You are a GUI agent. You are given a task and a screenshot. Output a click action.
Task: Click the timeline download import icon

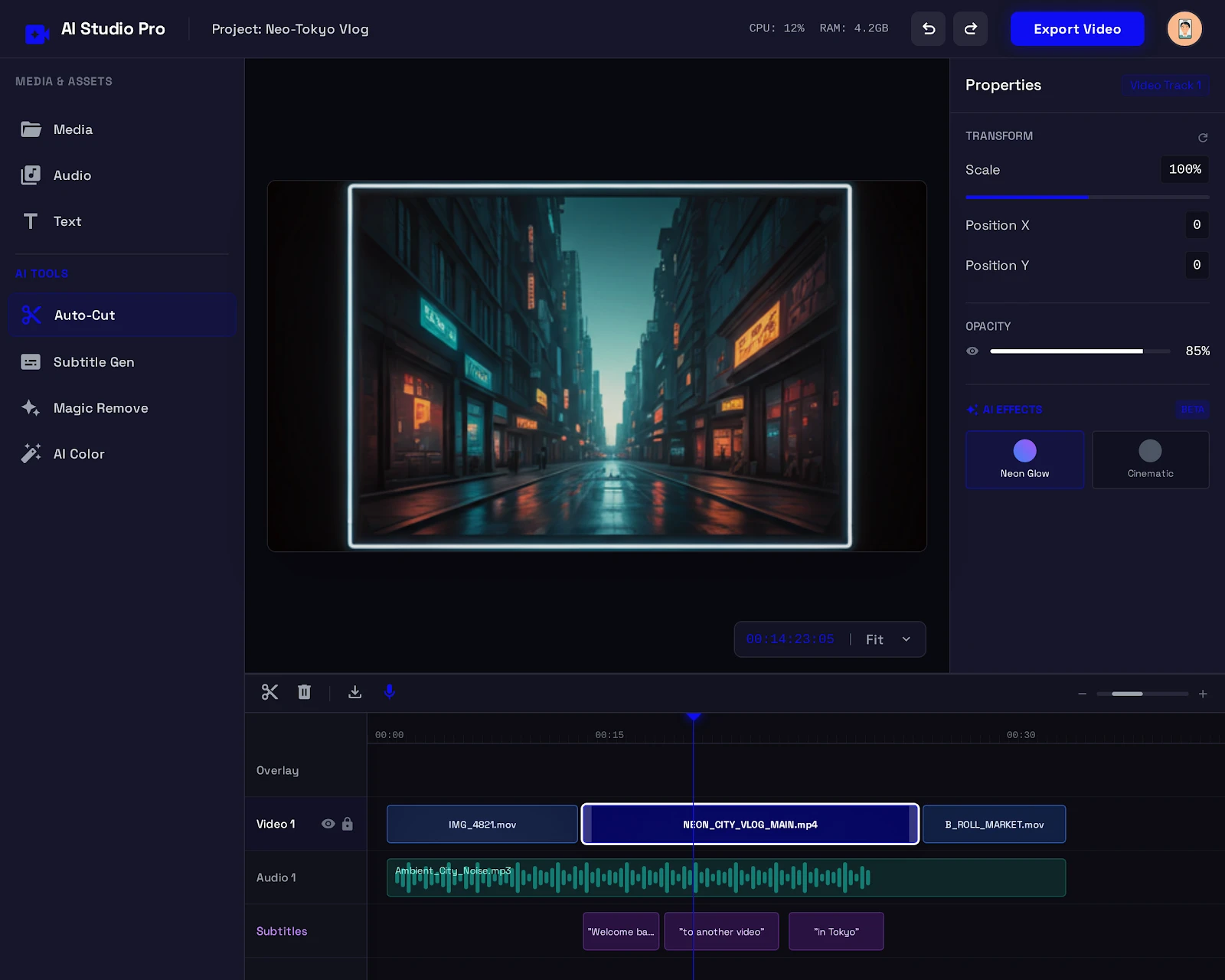coord(354,692)
